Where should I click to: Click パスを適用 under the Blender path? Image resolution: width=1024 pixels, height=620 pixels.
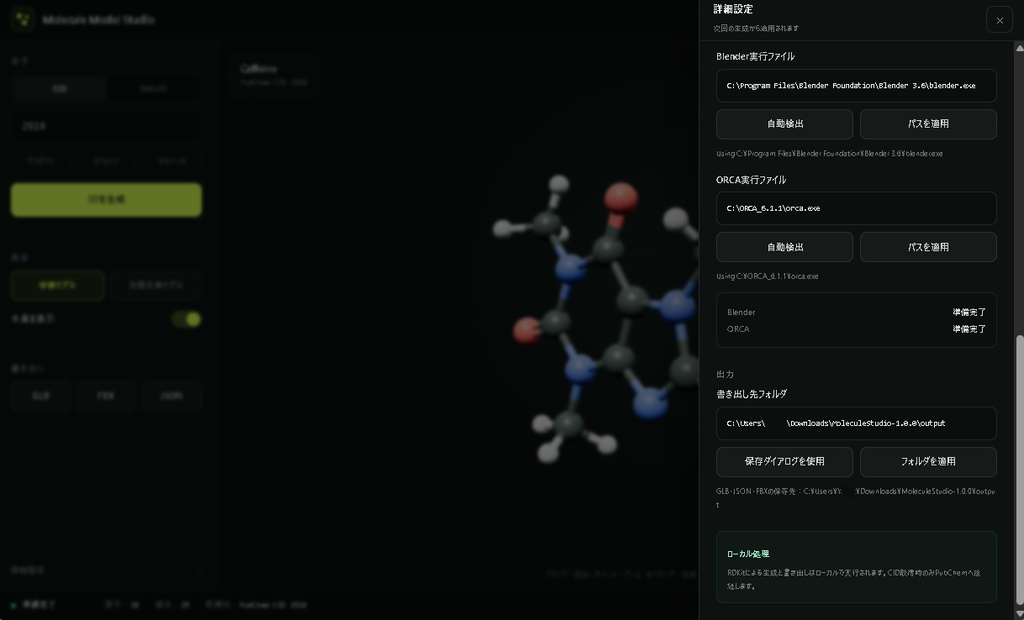(928, 124)
